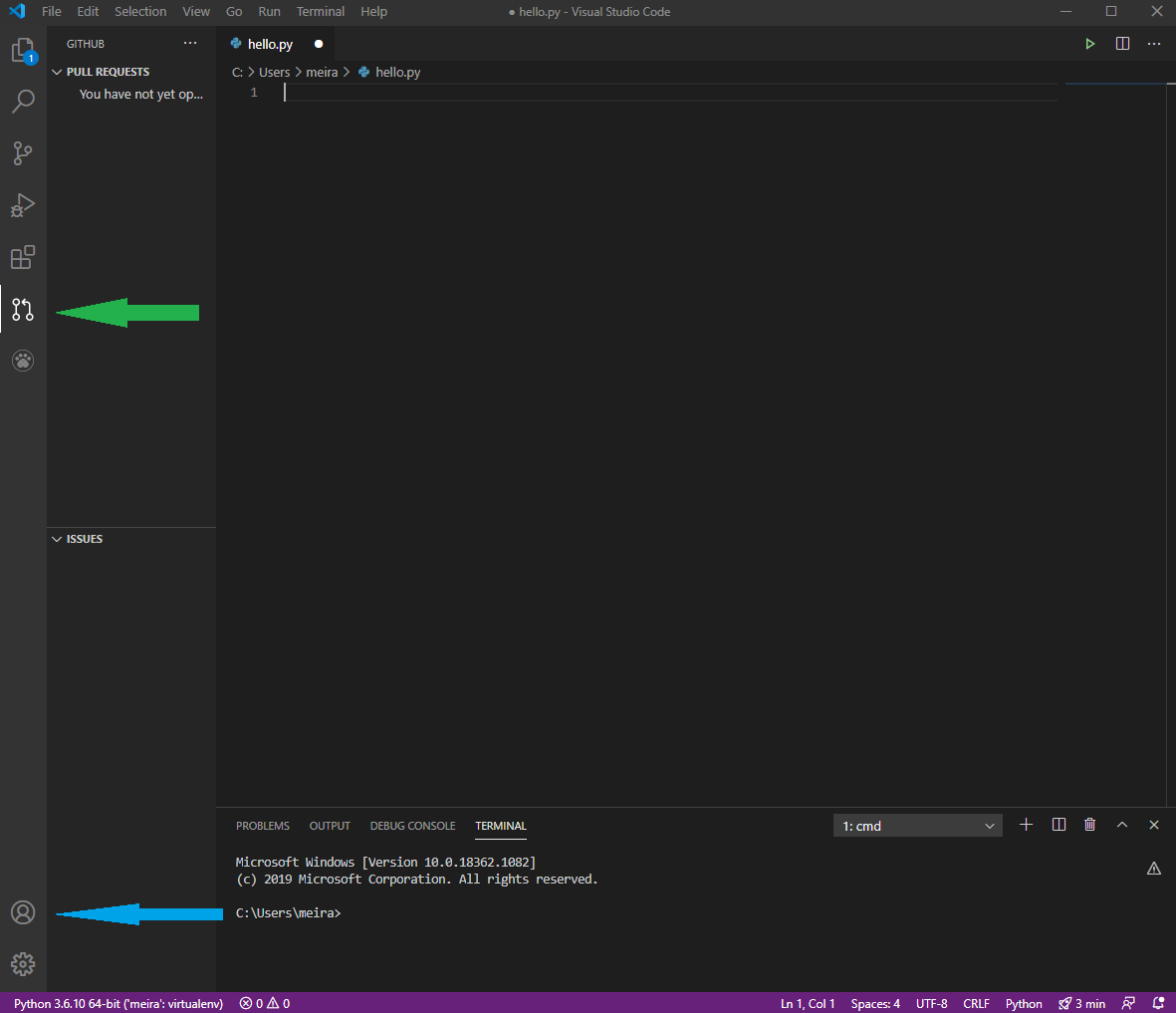This screenshot has width=1176, height=1013.
Task: Open the Accounts menu
Action: tap(23, 911)
